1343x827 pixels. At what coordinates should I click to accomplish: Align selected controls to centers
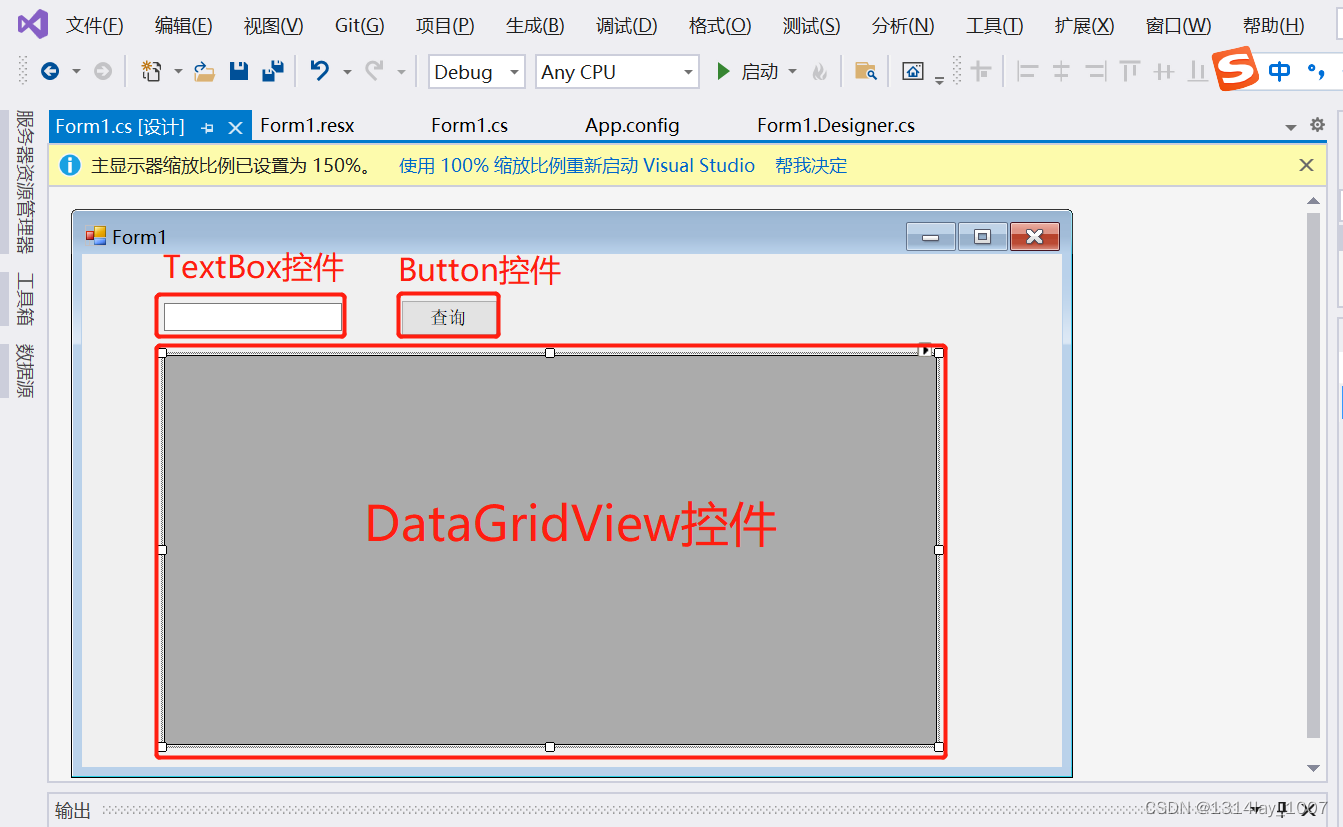[x=1061, y=71]
